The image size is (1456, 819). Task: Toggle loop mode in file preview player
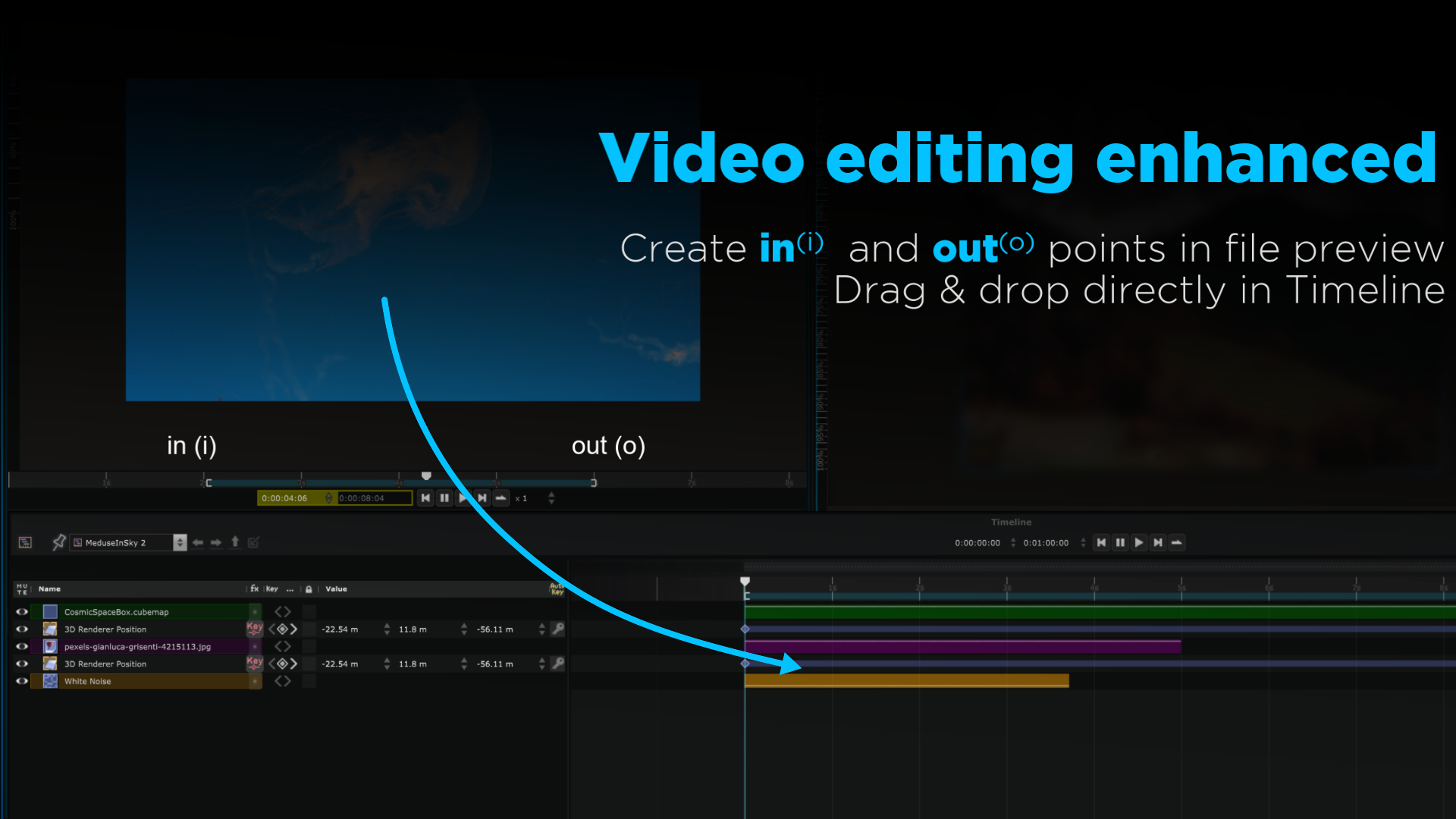coord(500,498)
